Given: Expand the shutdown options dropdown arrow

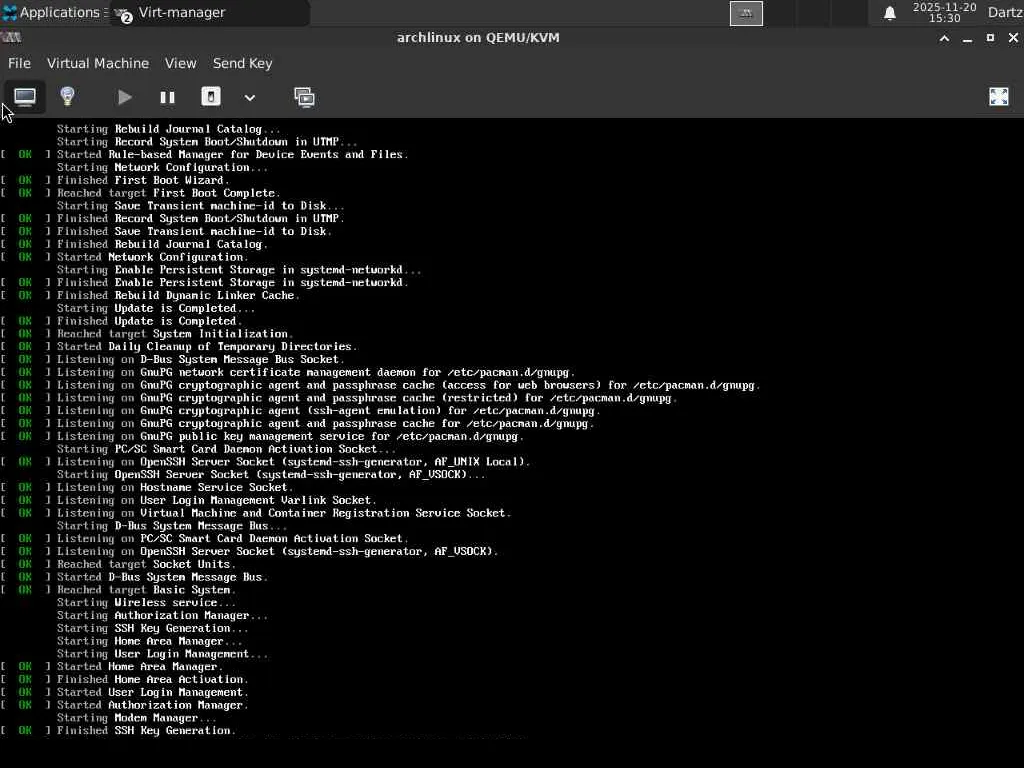Looking at the screenshot, I should coord(249,98).
